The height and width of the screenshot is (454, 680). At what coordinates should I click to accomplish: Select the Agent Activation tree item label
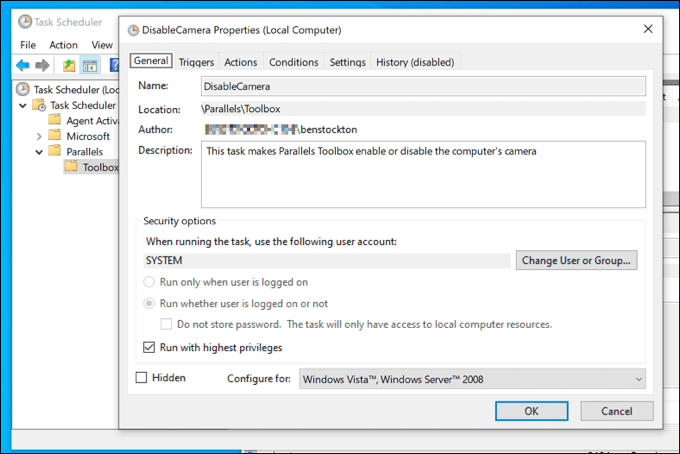pyautogui.click(x=92, y=121)
